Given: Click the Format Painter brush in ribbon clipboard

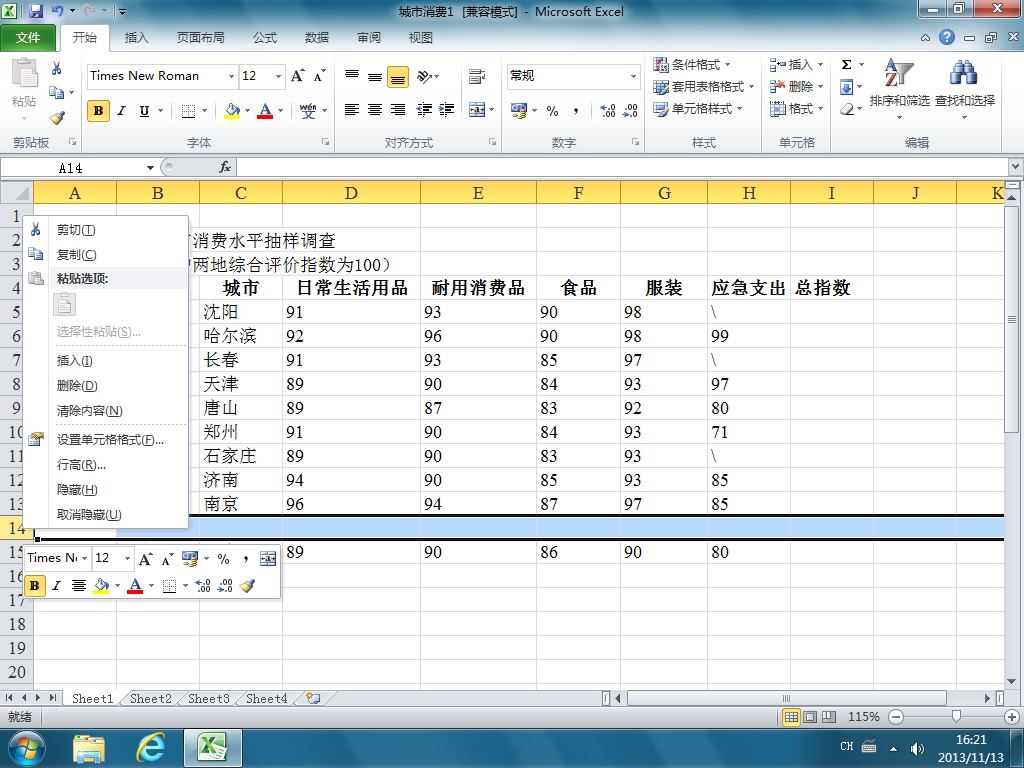Looking at the screenshot, I should pyautogui.click(x=57, y=118).
